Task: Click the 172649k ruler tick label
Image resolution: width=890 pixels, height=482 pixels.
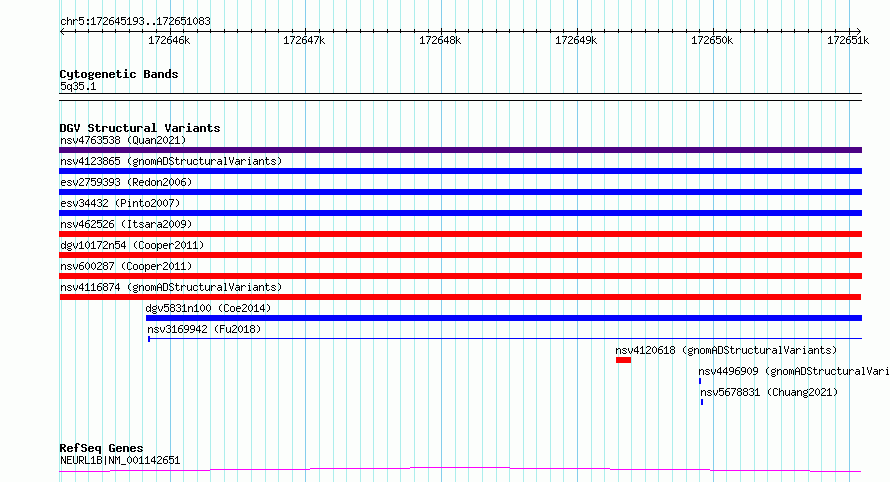Action: click(576, 40)
